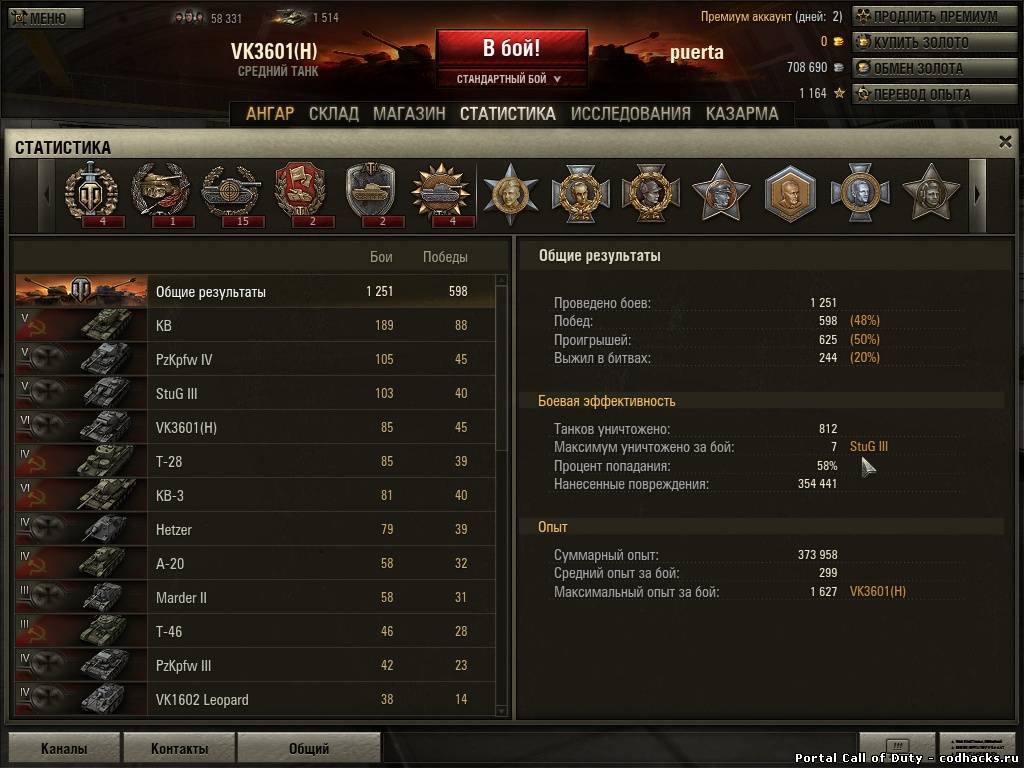Click the red flag invader badge
1024x768 pixels.
[x=300, y=192]
